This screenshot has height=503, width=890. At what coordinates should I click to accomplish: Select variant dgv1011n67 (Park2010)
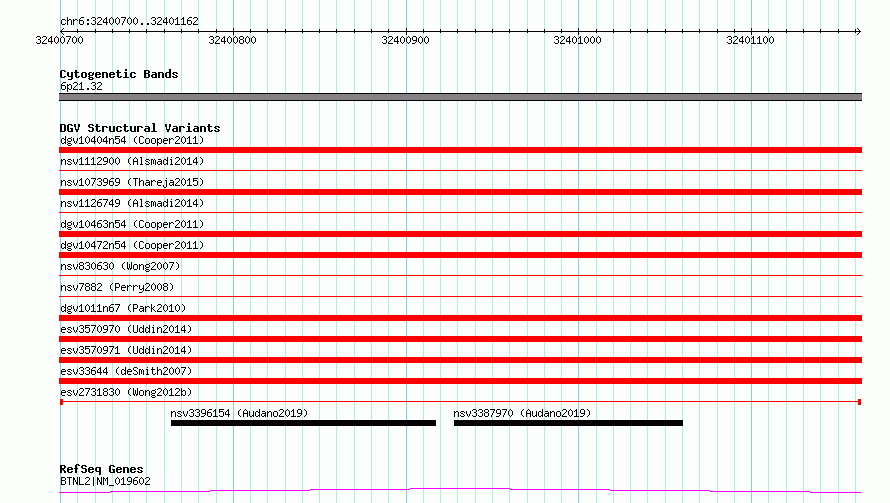(123, 308)
